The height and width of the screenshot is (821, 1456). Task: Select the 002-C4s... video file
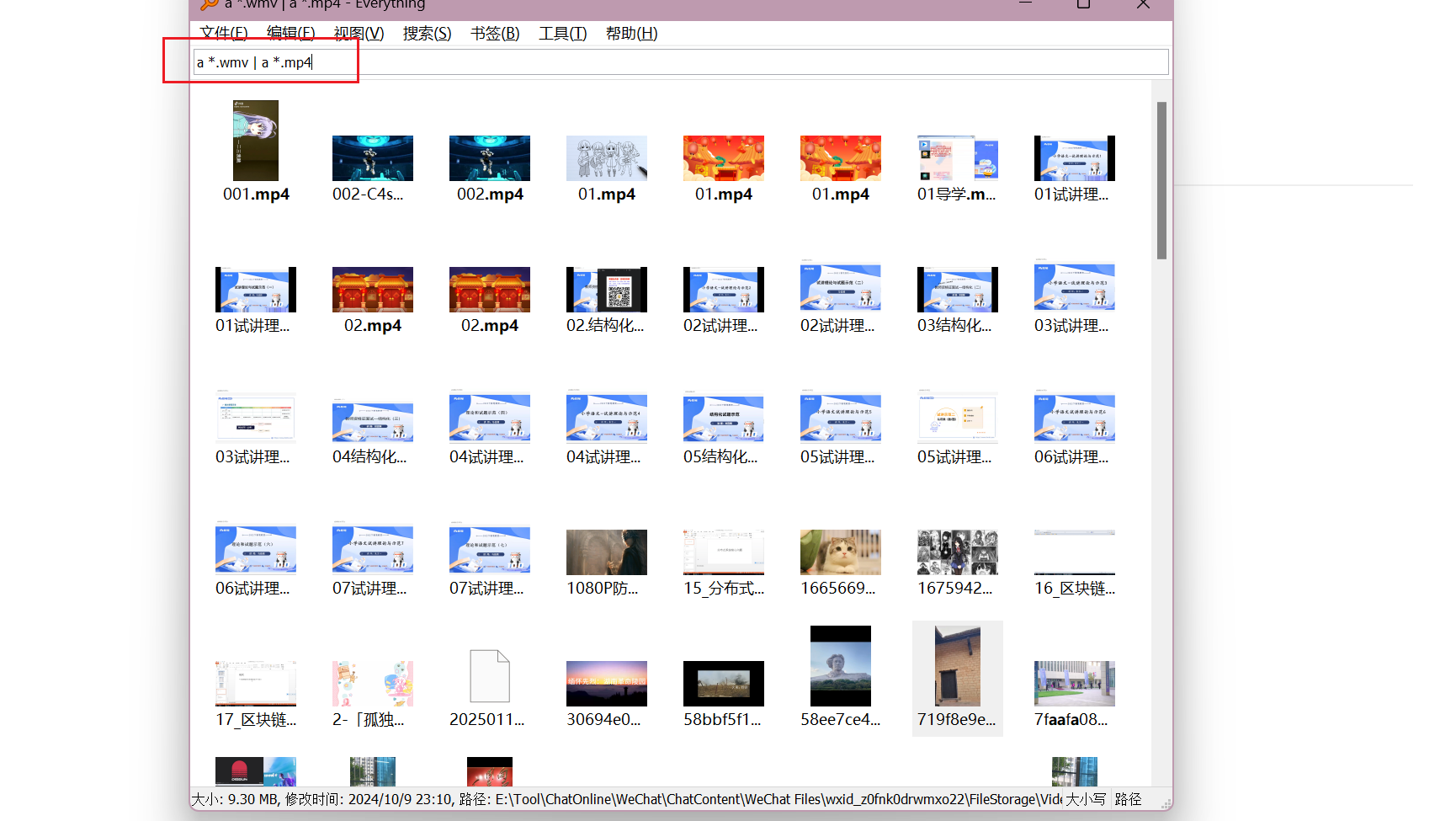[x=373, y=168]
